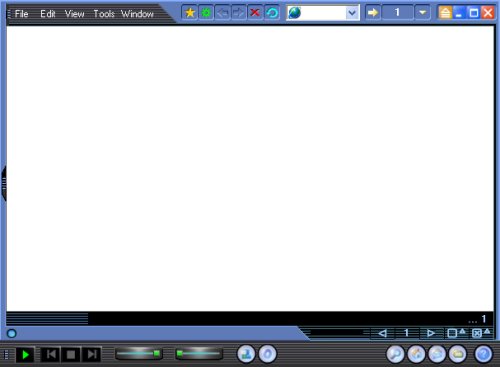Click the previous tab left triangle arrow
Image resolution: width=500 pixels, height=367 pixels.
click(382, 333)
